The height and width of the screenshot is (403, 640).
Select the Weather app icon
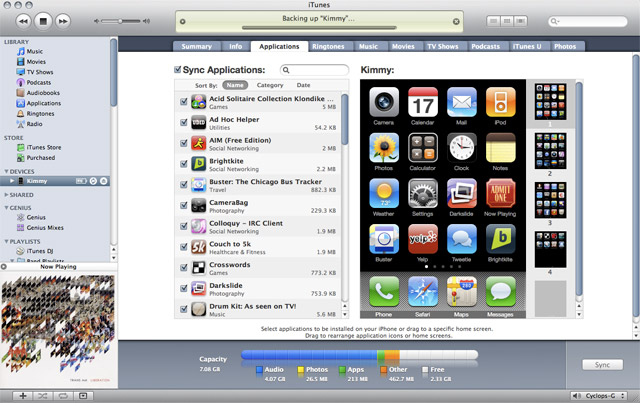384,194
